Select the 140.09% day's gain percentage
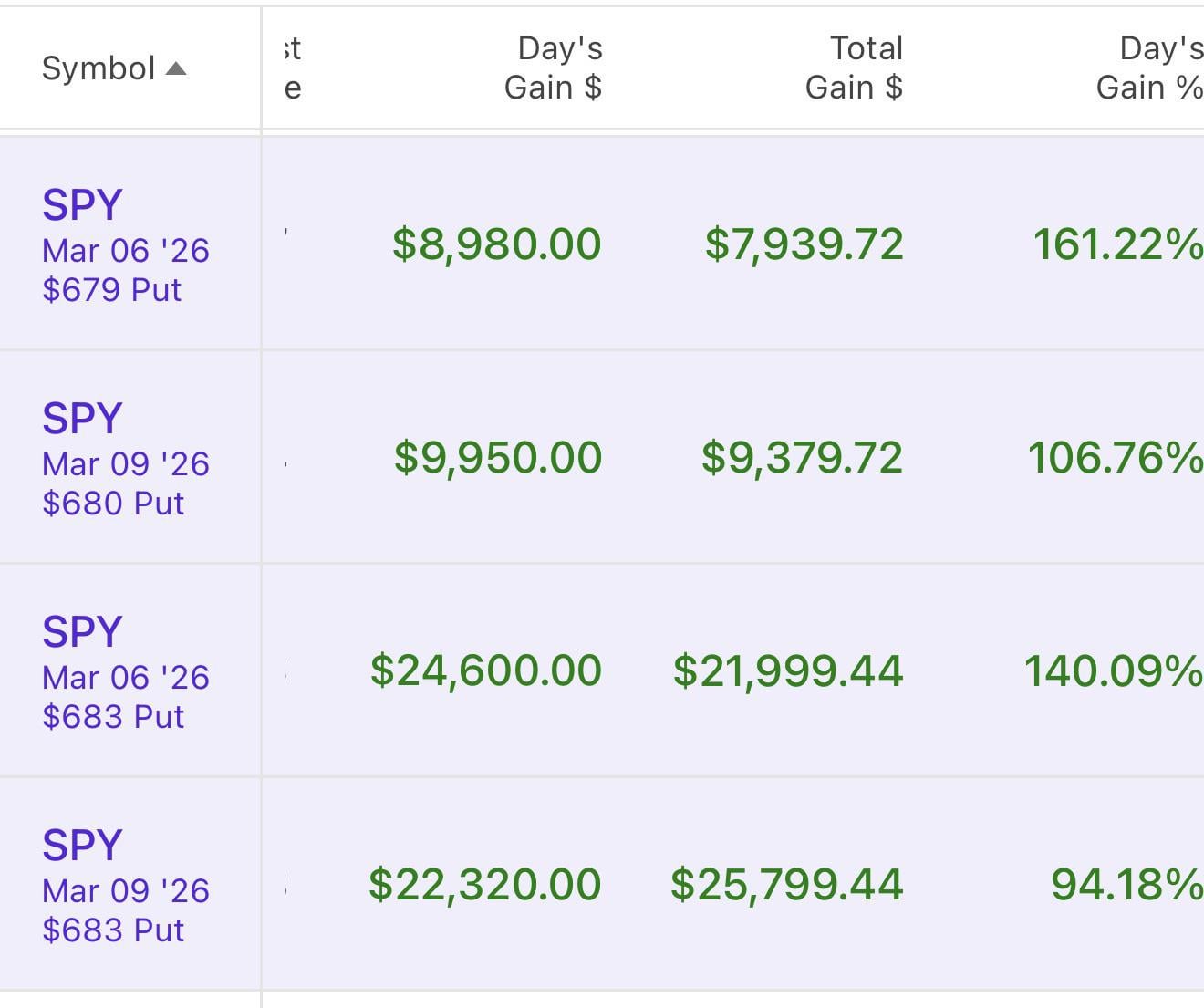The height and width of the screenshot is (1008, 1204). click(1113, 671)
